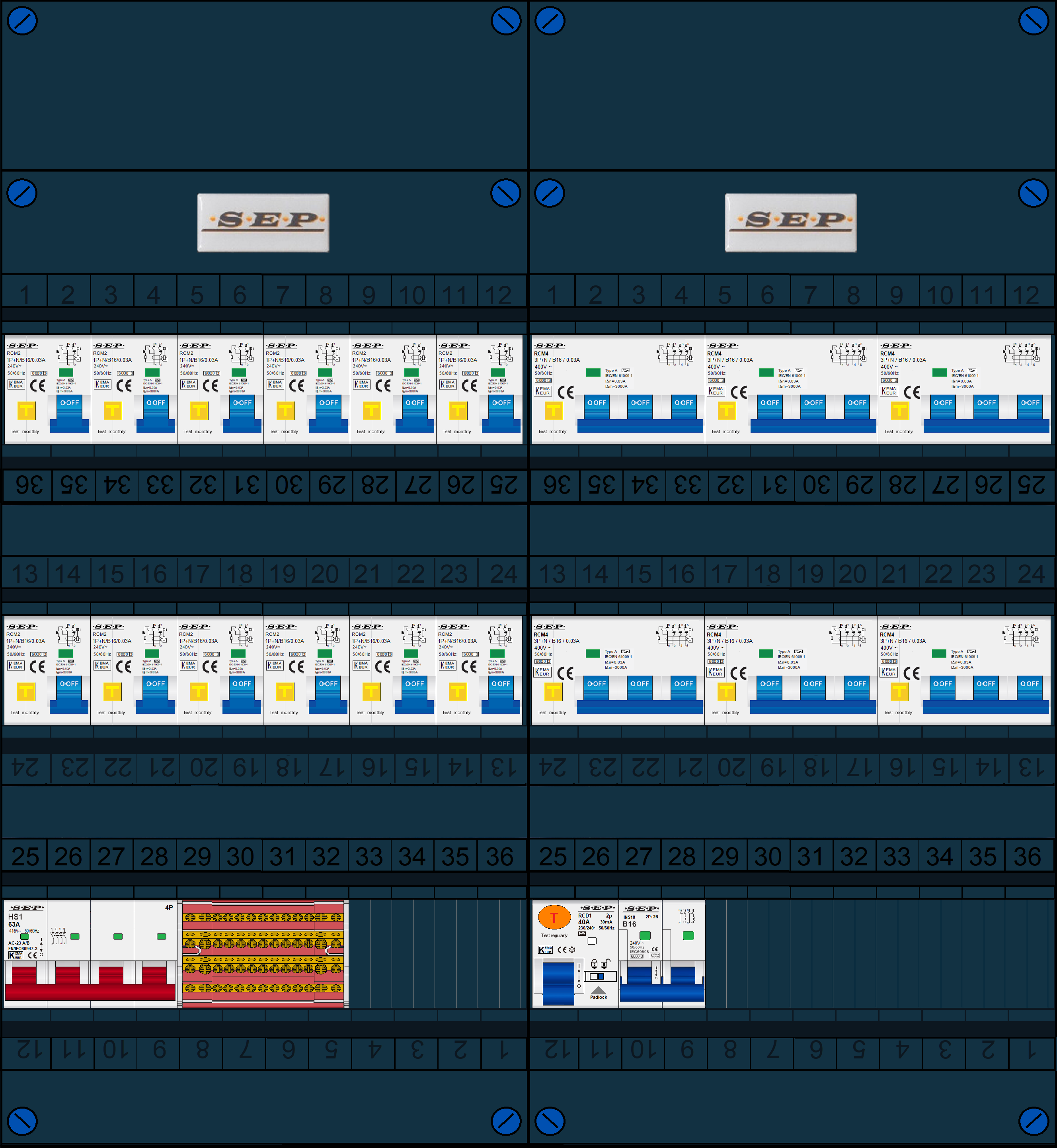Click upright slot number 7 on left panel
Viewport: 1057px width, 1148px height.
click(x=283, y=295)
